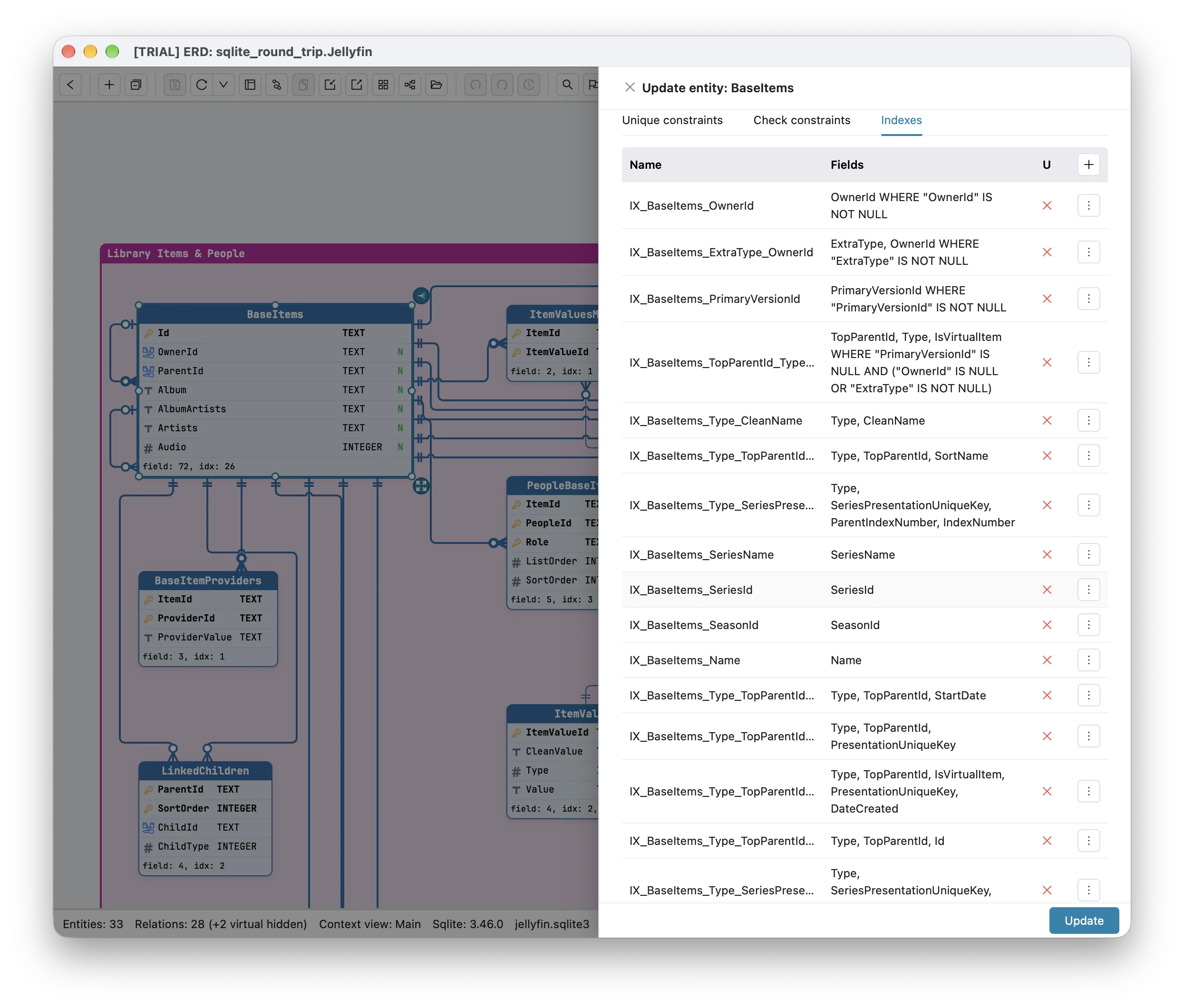
Task: Click the collapse-all windows toolbar icon
Action: tap(136, 85)
